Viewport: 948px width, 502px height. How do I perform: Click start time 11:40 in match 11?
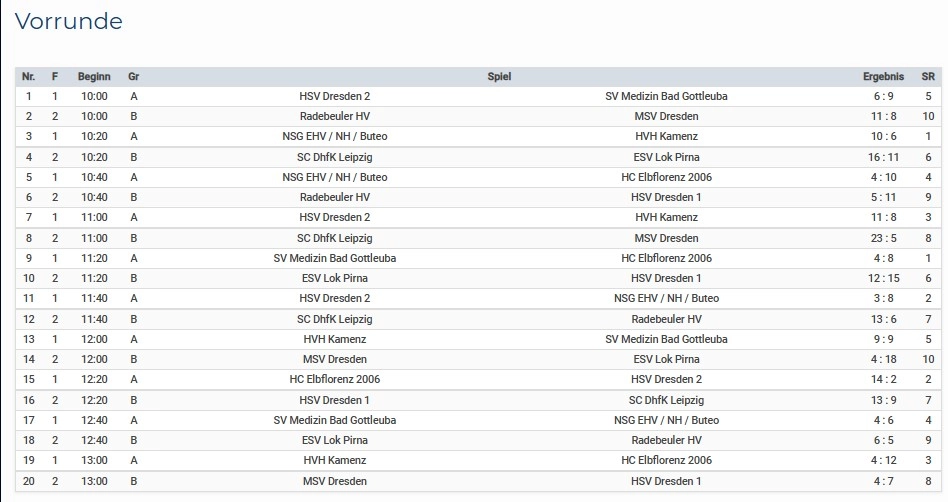coord(94,298)
